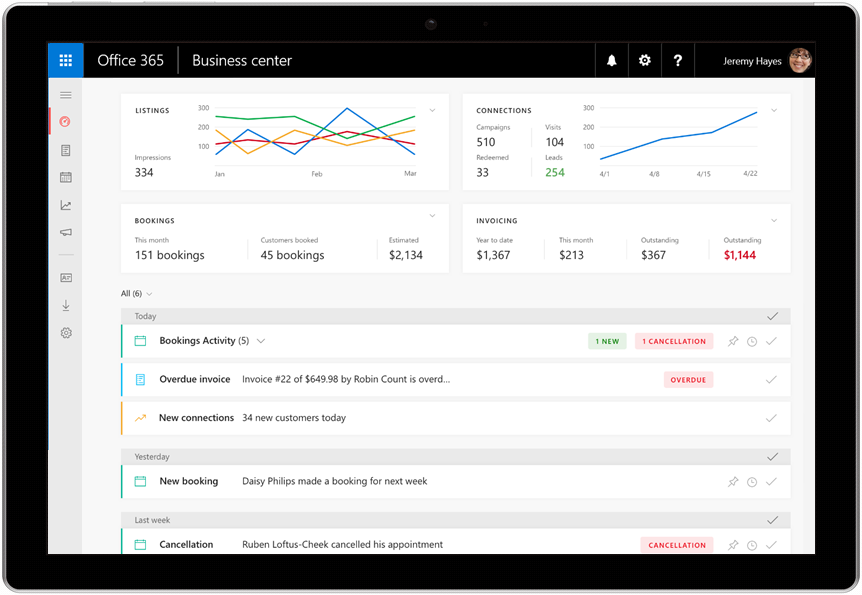The height and width of the screenshot is (595, 862).
Task: Dismiss all Yesterday notifications with the checkmark
Action: [772, 456]
